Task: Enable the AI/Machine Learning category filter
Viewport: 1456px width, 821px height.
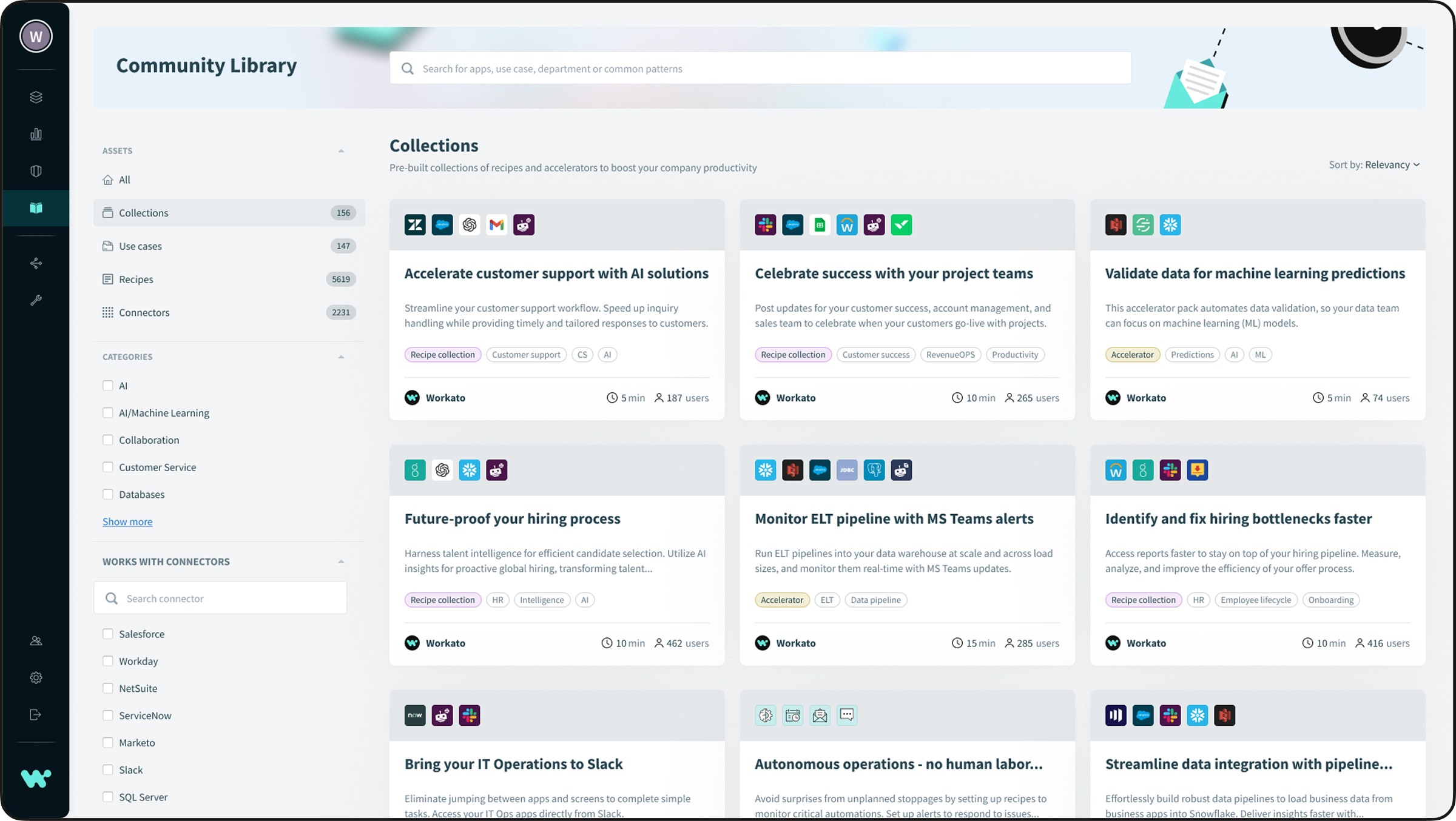Action: tap(108, 413)
